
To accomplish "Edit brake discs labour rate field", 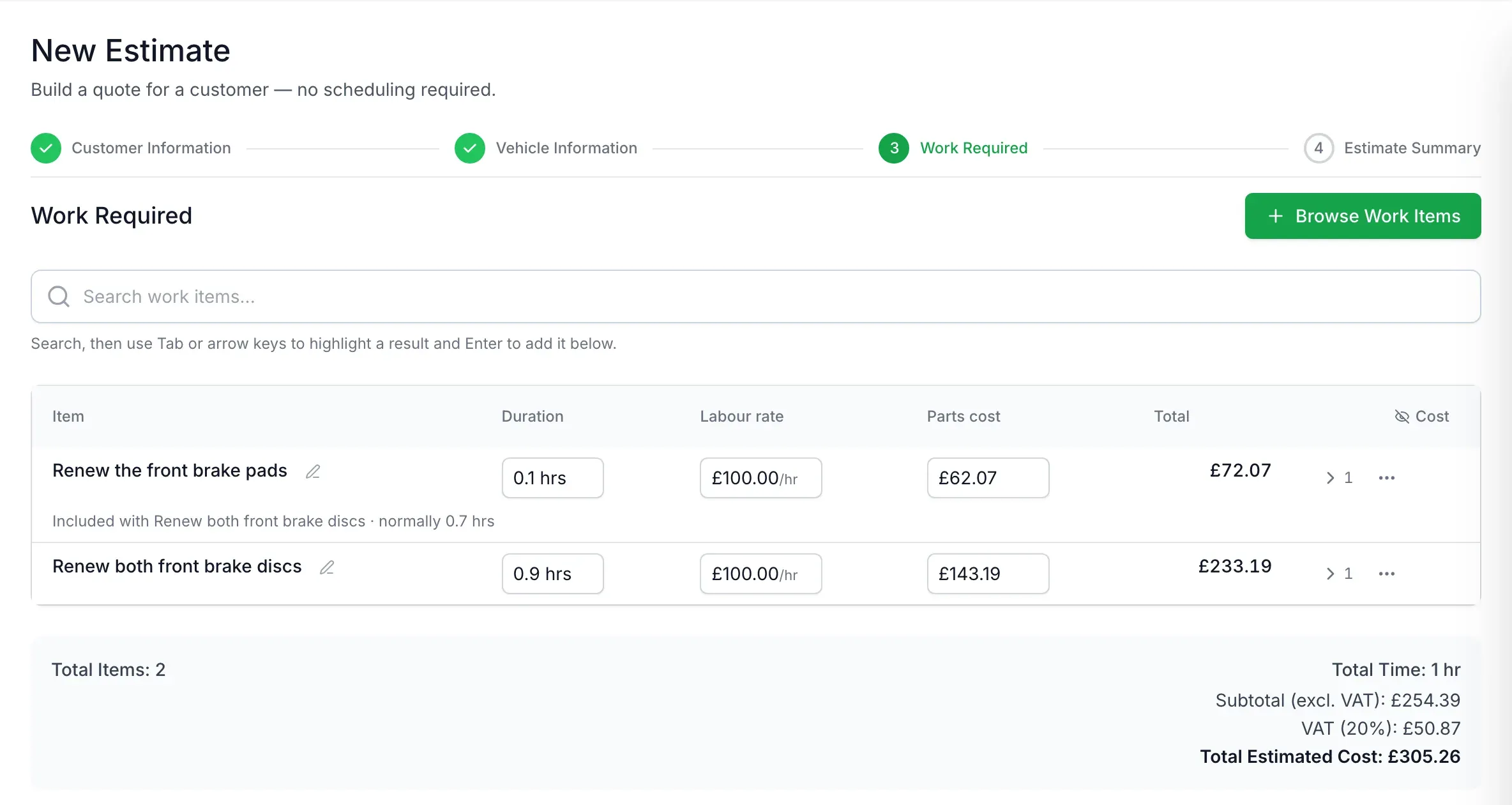I will click(761, 574).
